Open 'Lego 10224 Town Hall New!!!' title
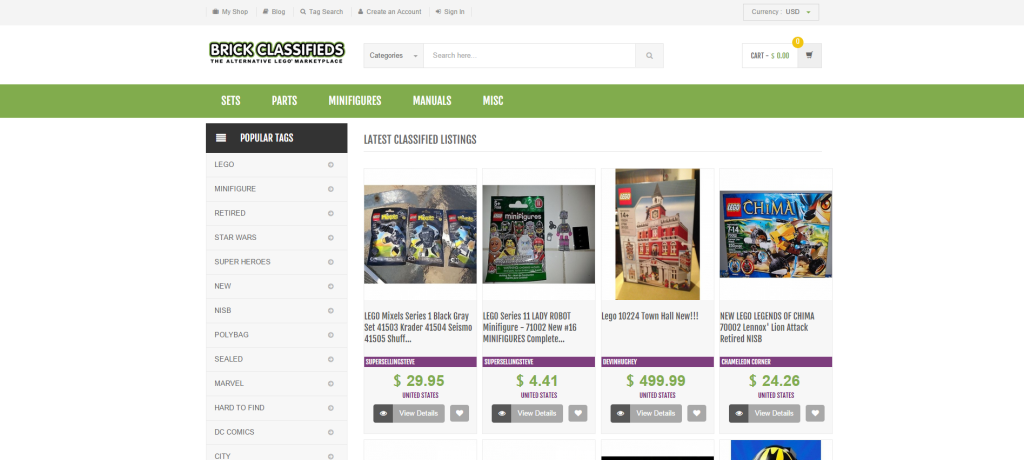The image size is (1024, 460). click(x=650, y=316)
